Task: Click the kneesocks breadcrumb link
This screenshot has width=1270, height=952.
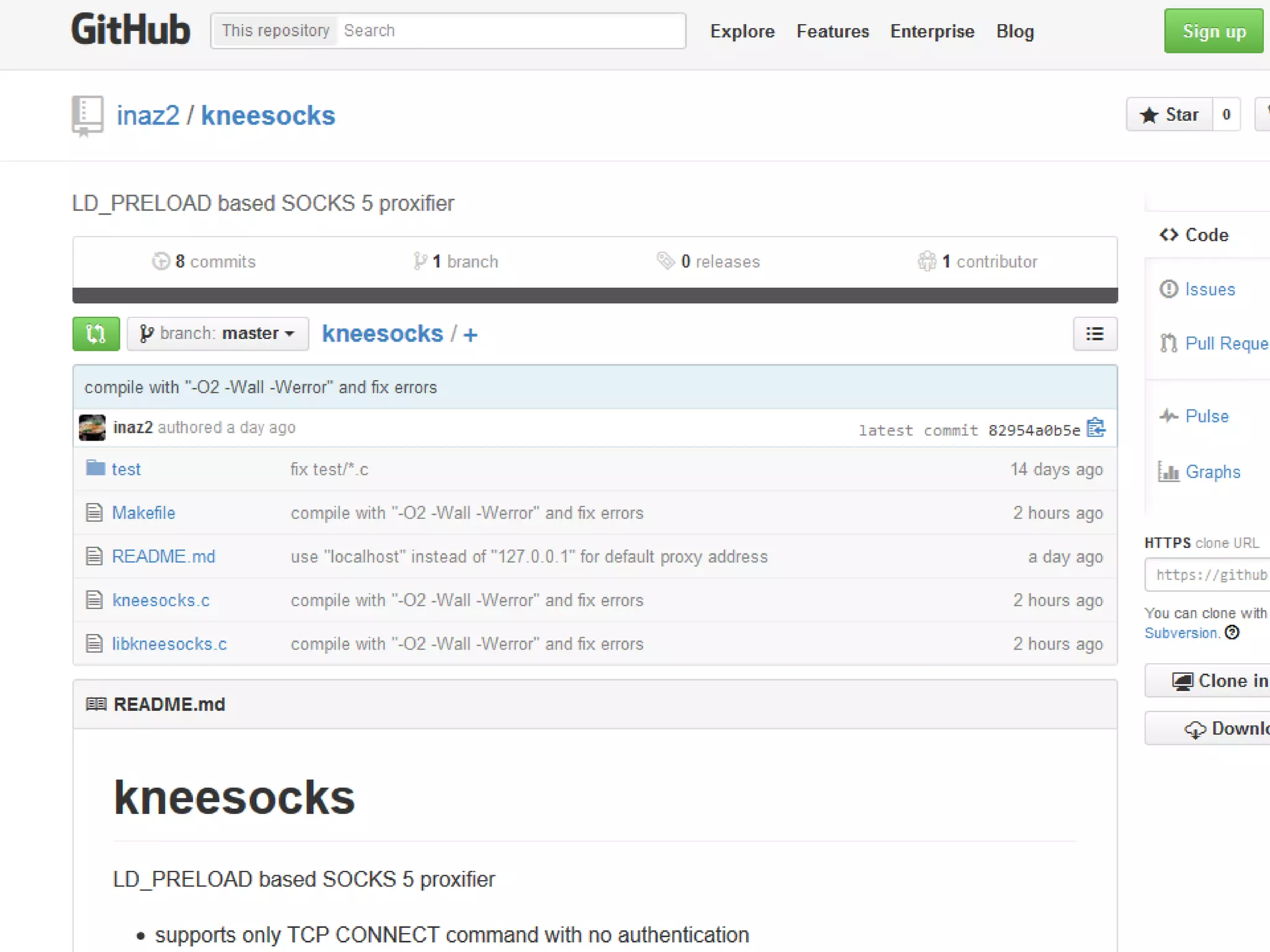Action: point(383,334)
